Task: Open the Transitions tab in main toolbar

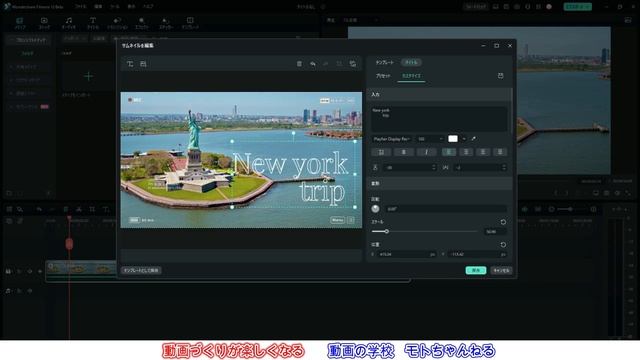Action: pos(117,23)
